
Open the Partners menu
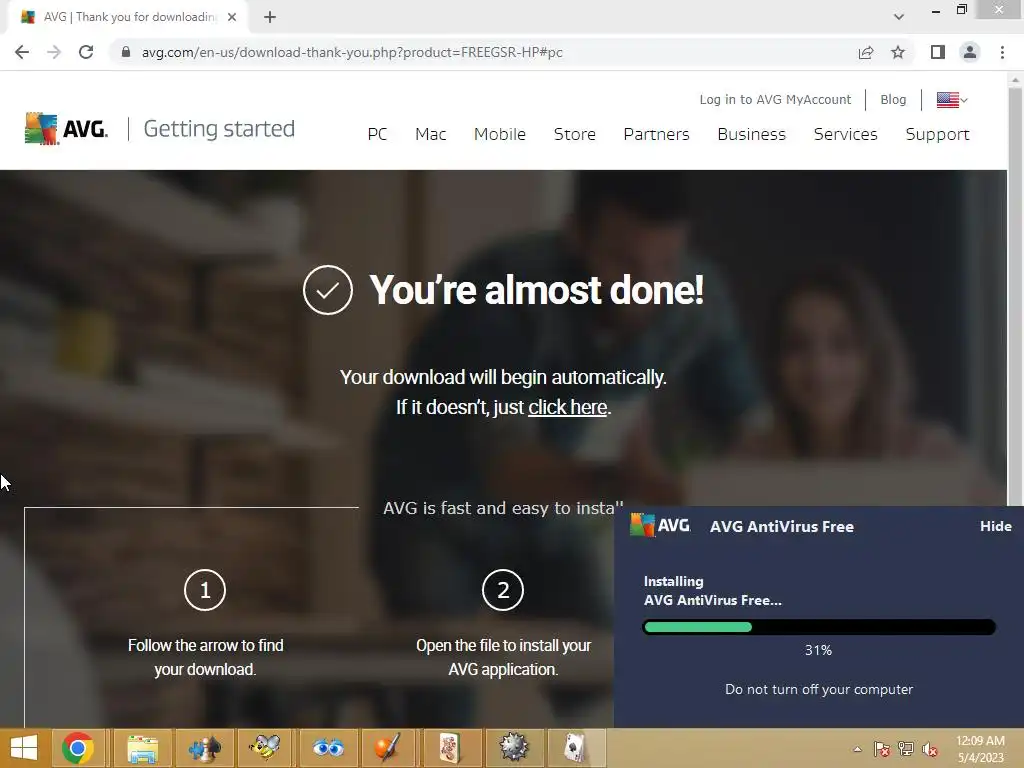[656, 134]
